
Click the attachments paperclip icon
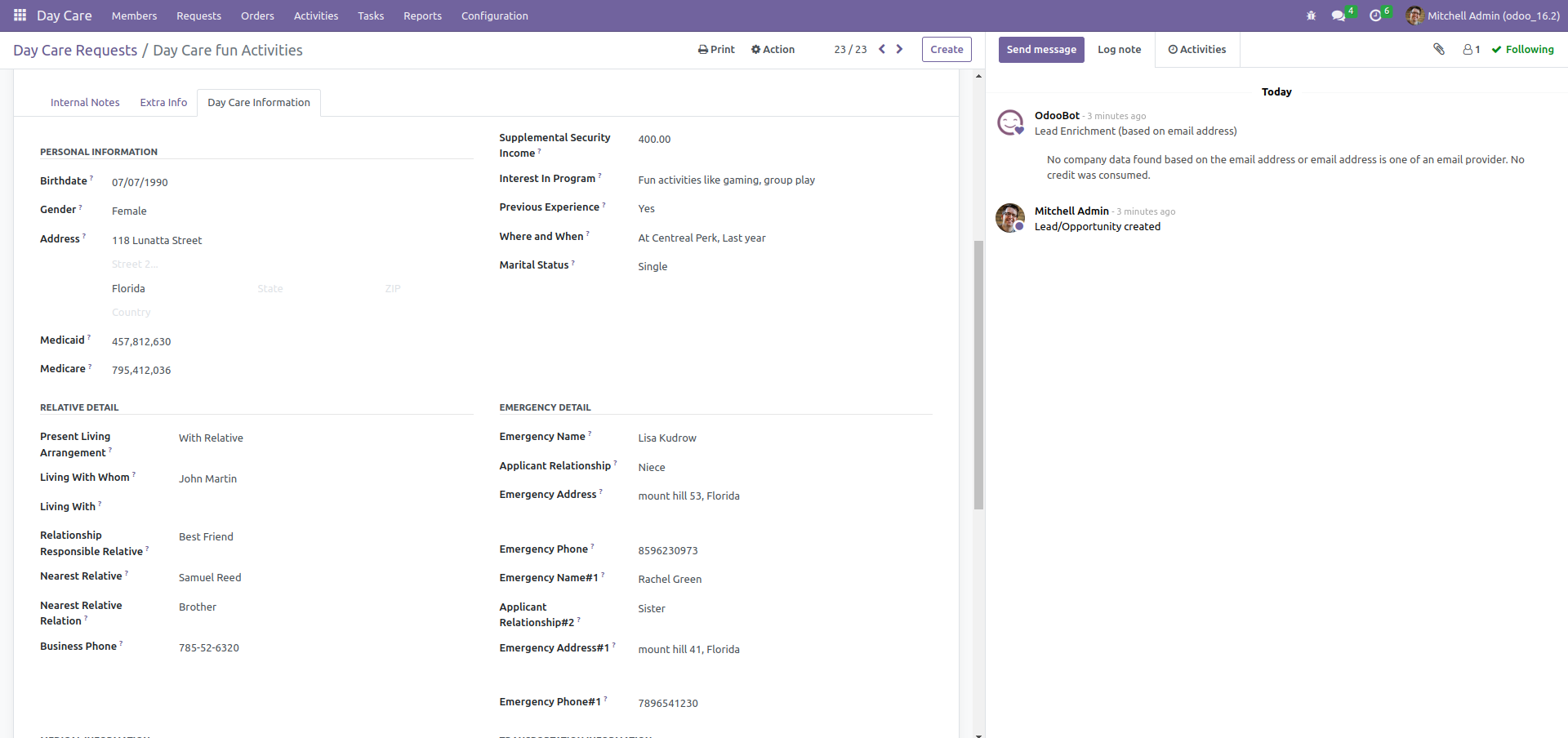click(1439, 49)
